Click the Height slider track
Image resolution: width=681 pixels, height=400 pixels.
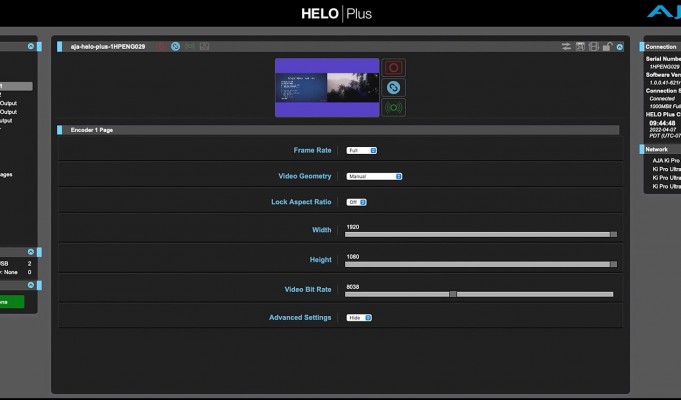481,264
